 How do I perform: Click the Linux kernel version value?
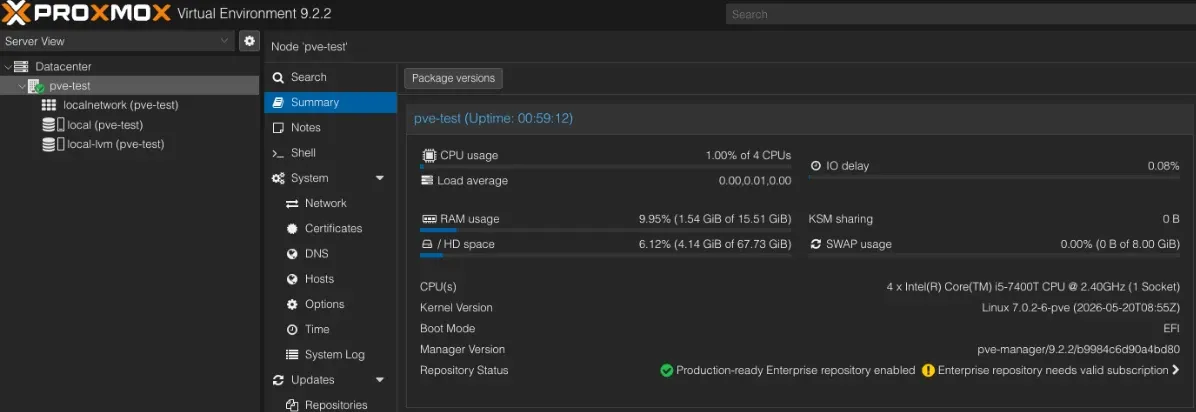(1081, 308)
